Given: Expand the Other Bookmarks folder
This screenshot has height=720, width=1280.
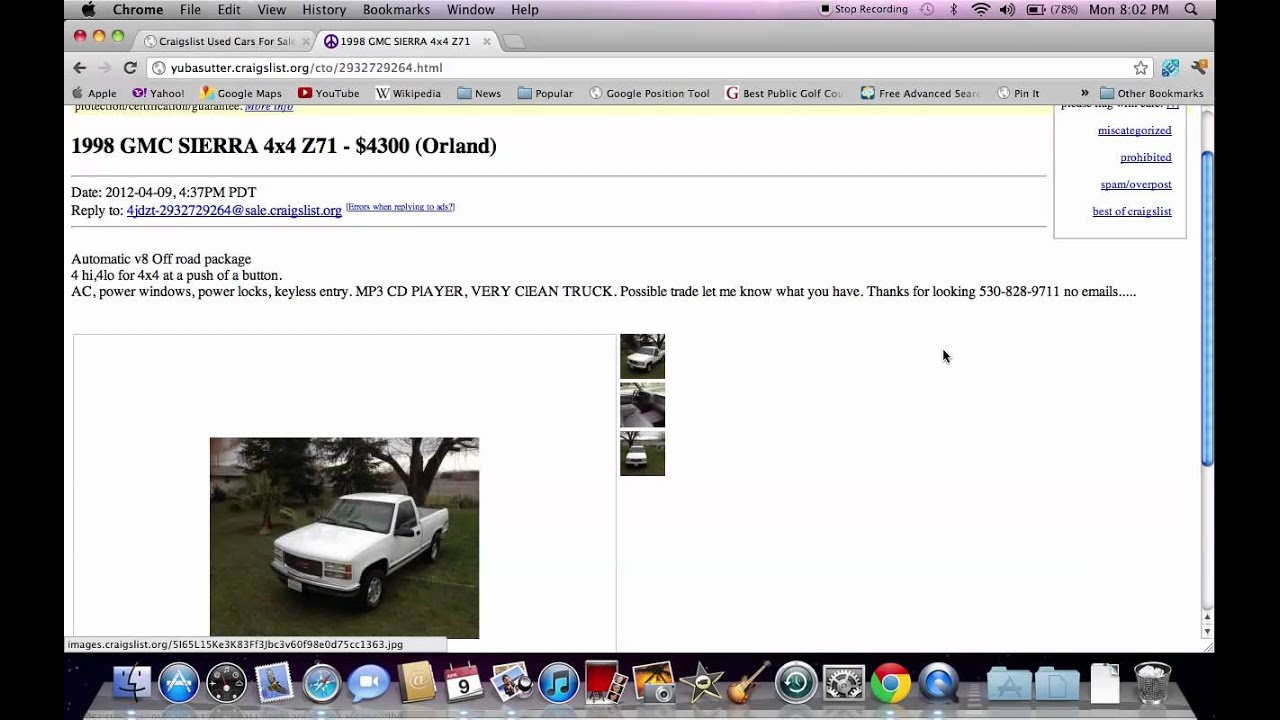Looking at the screenshot, I should (x=1151, y=93).
